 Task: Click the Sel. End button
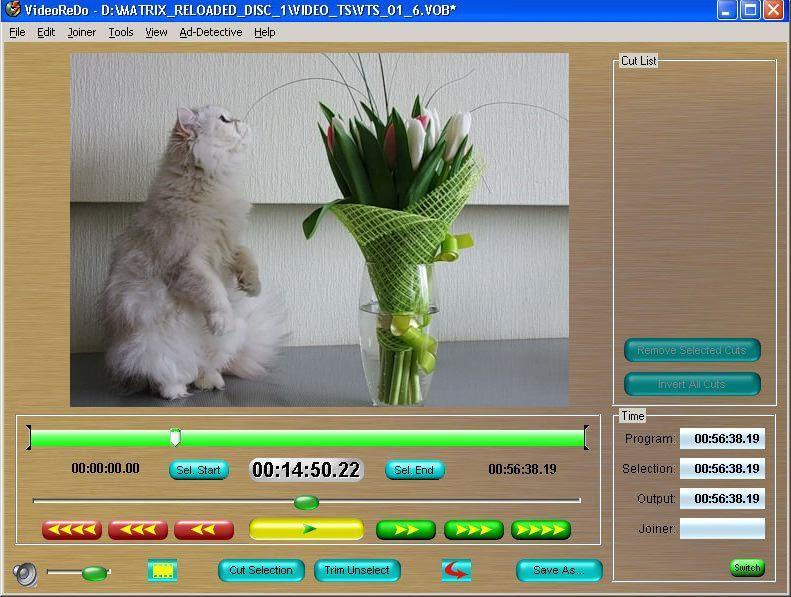(x=415, y=470)
